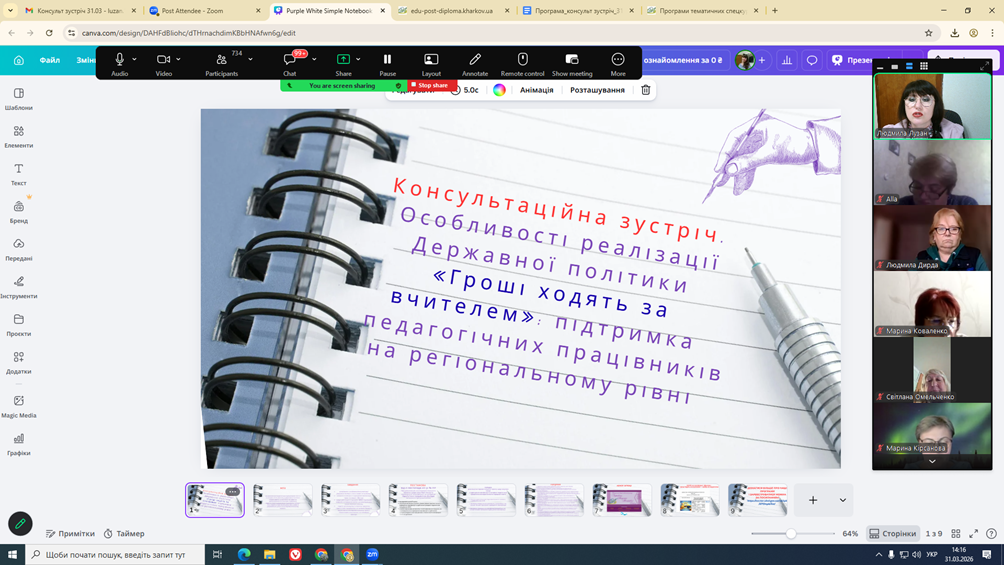The width and height of the screenshot is (1004, 565).
Task: Open Magic Media from the sidebar
Action: coord(18,405)
